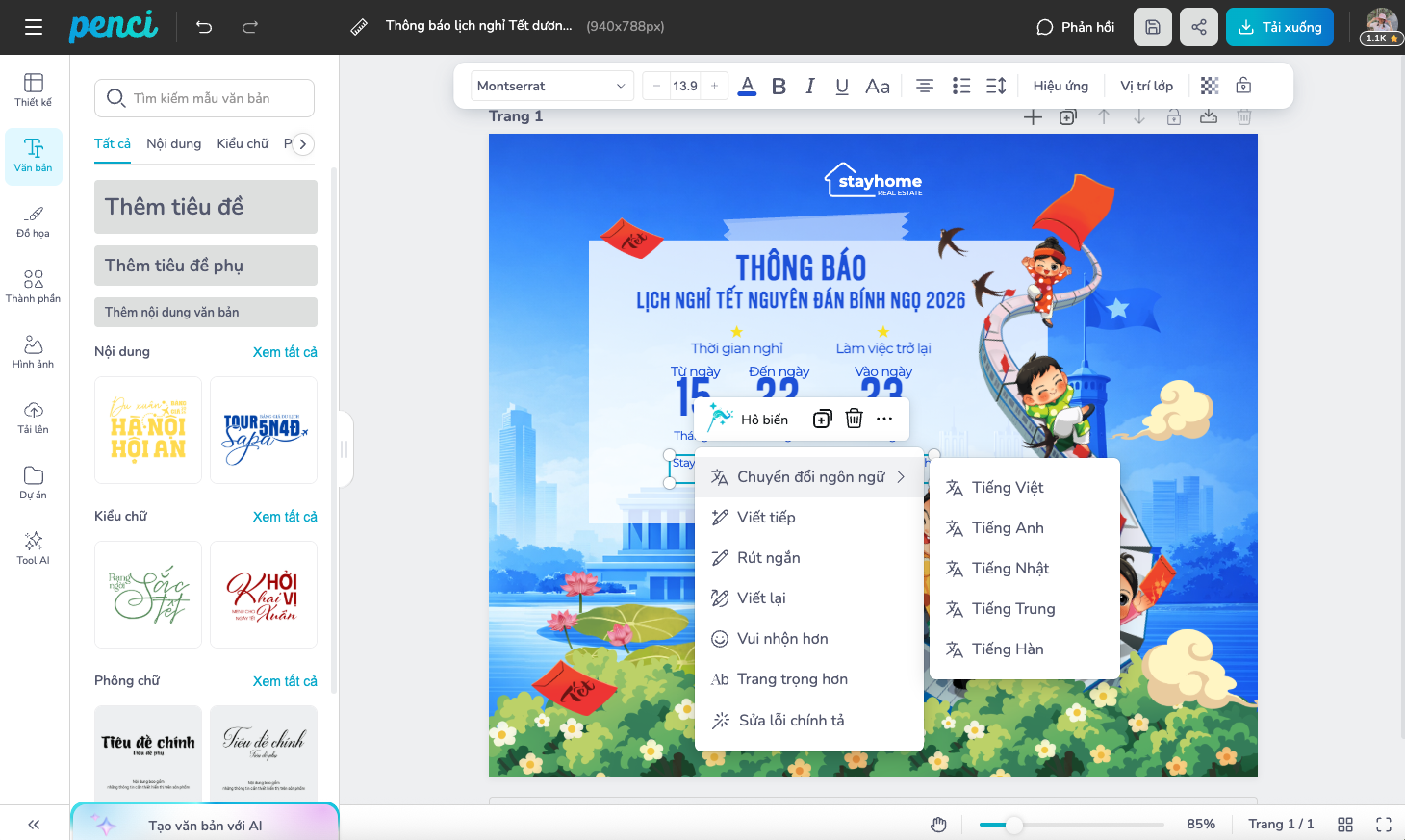Open the Montserrat font dropdown
Image resolution: width=1405 pixels, height=840 pixels.
pyautogui.click(x=551, y=86)
